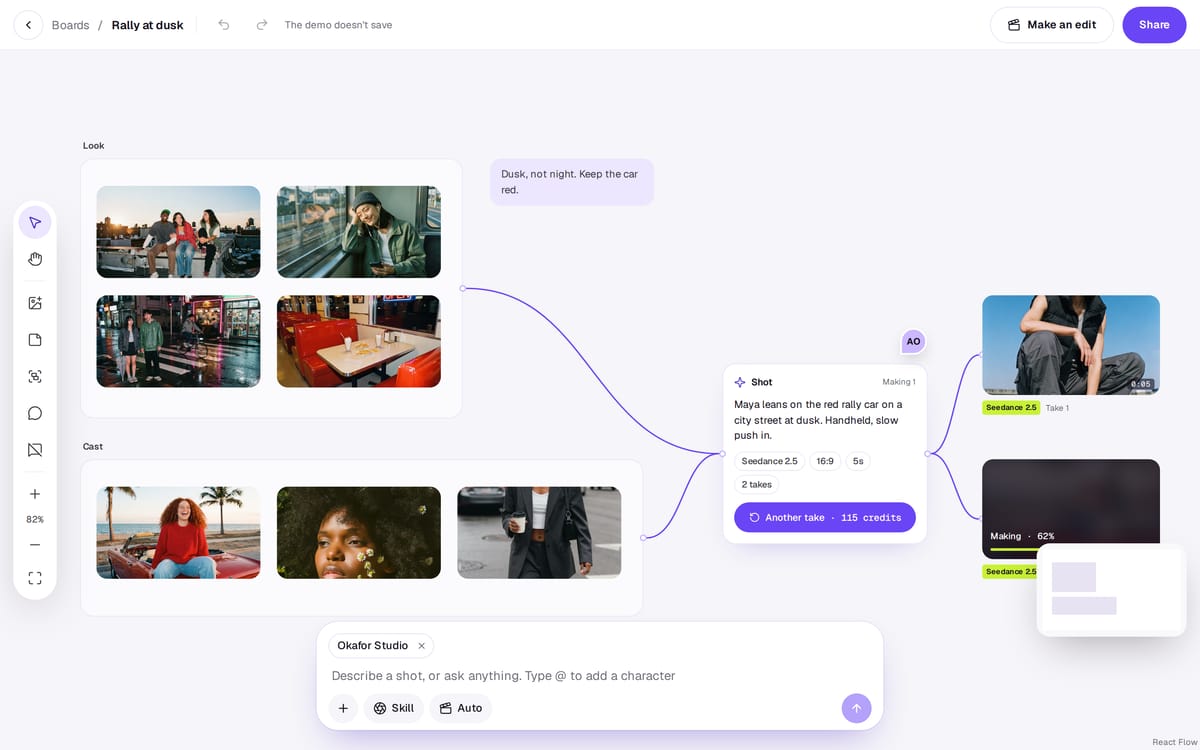Activate the hand pan tool
The image size is (1200, 750).
coord(35,260)
